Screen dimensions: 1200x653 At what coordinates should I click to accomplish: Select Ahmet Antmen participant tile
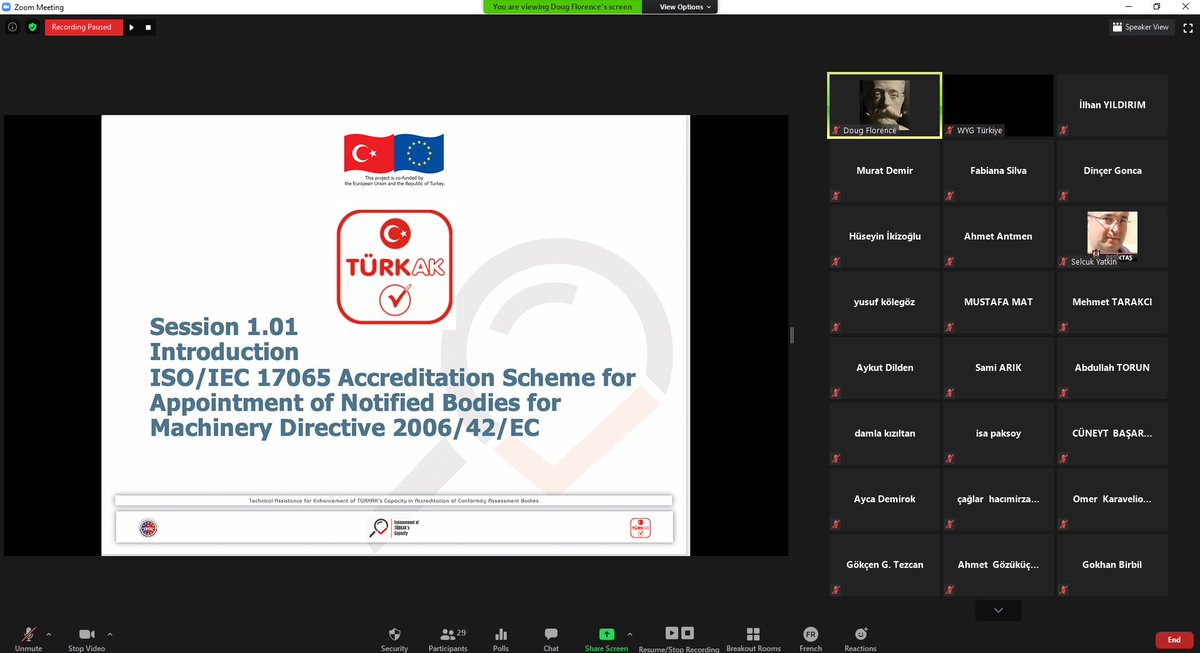pos(998,237)
